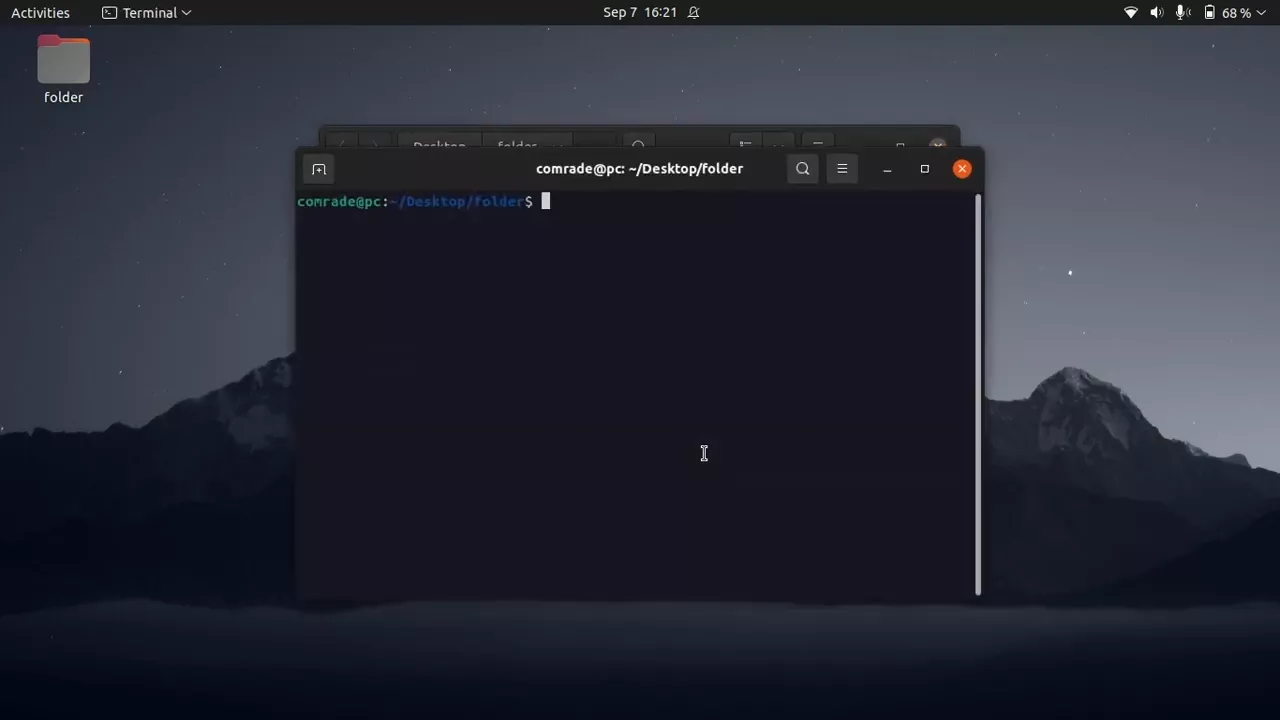This screenshot has width=1280, height=720.
Task: Select the Desktop breadcrumb in file manager
Action: 439,145
